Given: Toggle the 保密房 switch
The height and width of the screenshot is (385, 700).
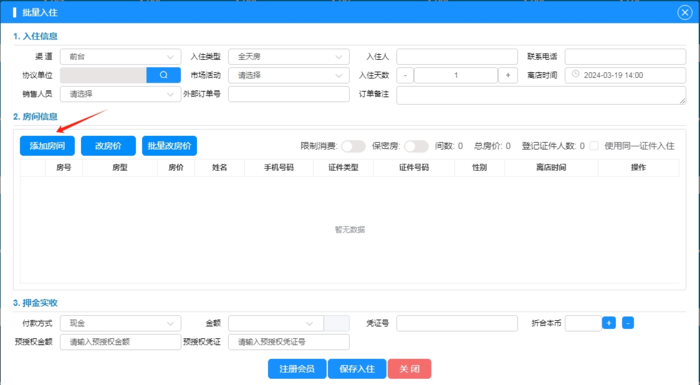Looking at the screenshot, I should point(416,146).
